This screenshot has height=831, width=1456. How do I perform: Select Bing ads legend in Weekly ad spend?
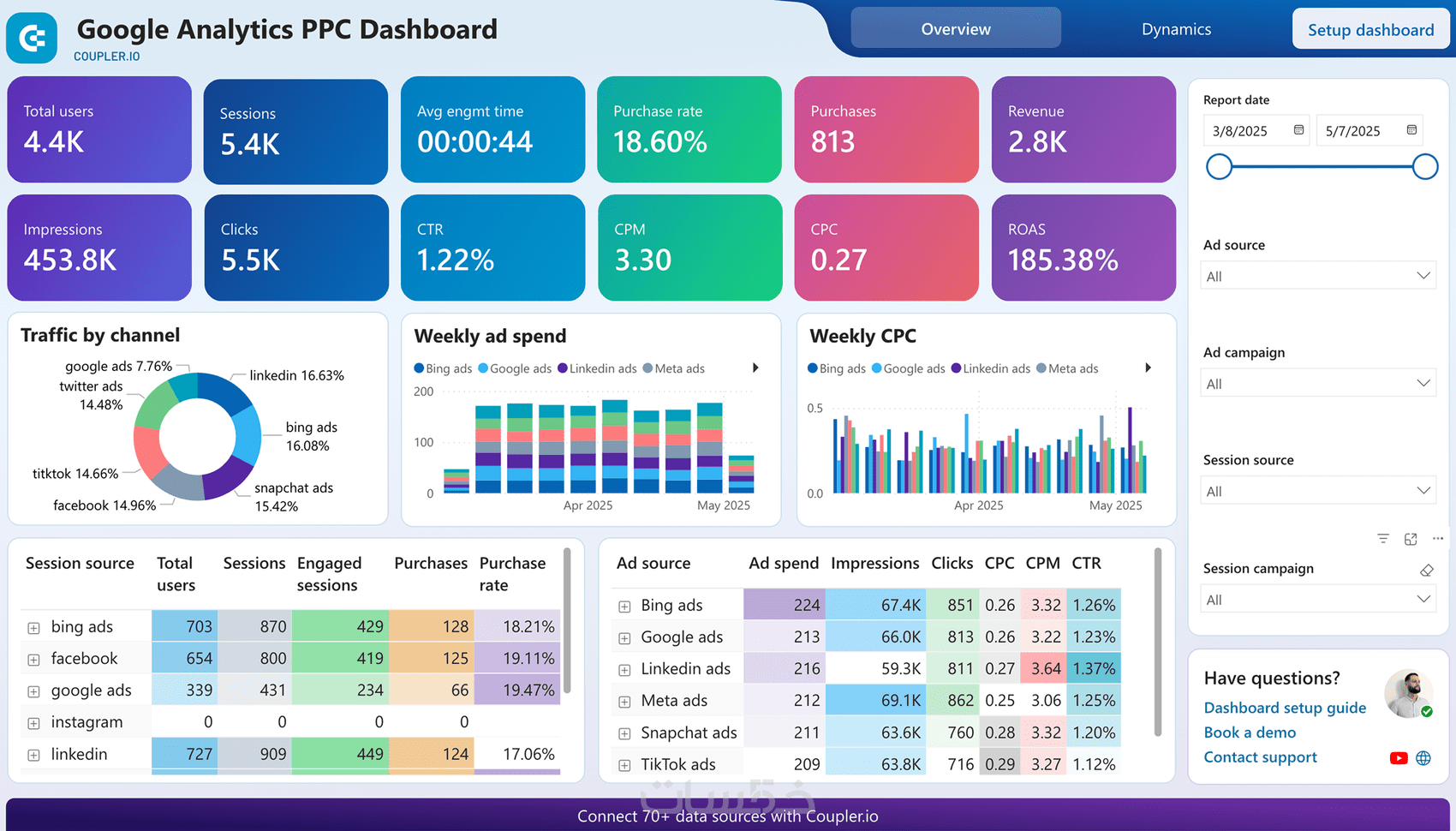(444, 368)
